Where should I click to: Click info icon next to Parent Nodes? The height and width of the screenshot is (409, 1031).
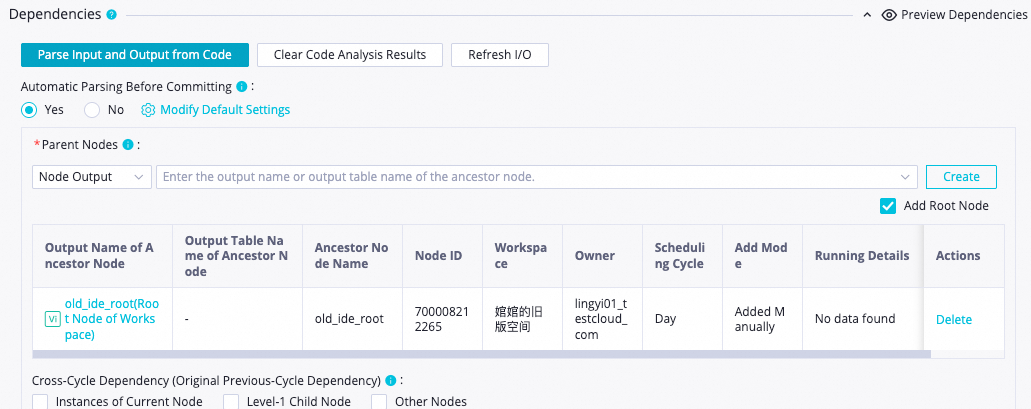tap(128, 145)
